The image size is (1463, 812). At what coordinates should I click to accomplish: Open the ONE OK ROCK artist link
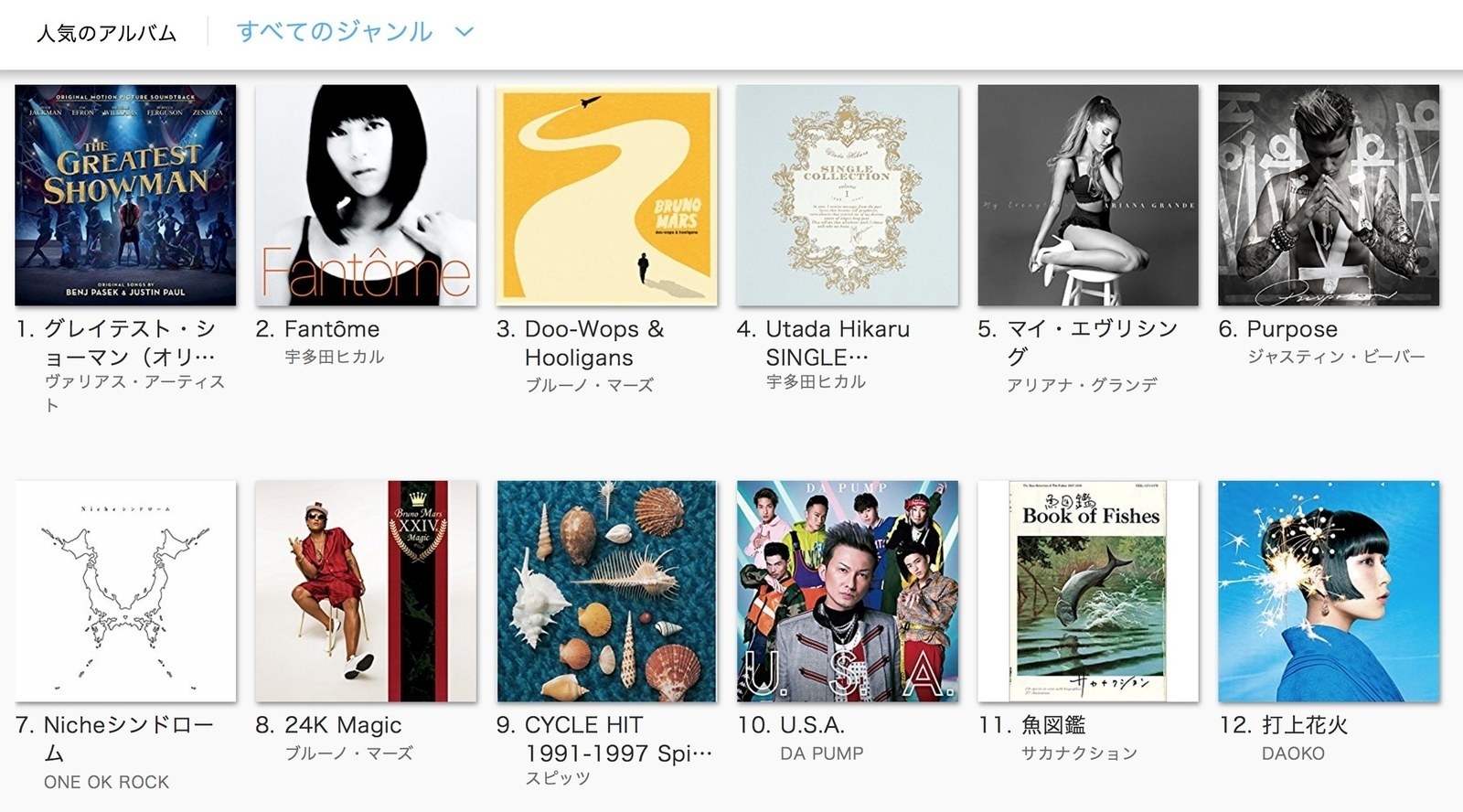click(106, 783)
